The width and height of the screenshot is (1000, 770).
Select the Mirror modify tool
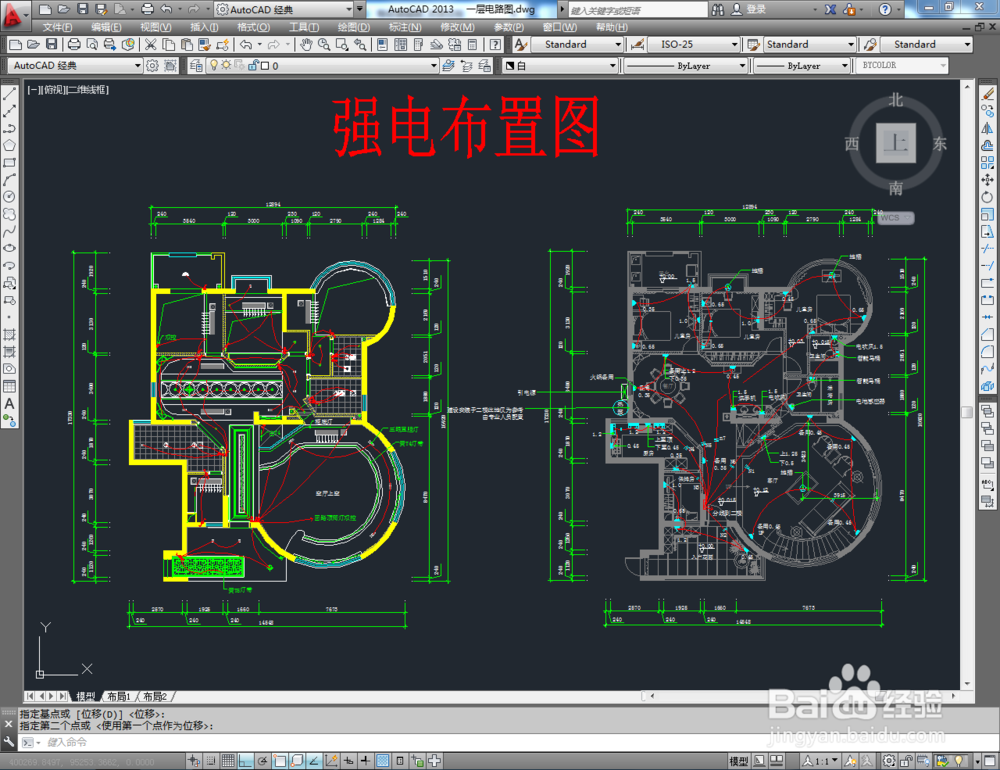[x=987, y=128]
